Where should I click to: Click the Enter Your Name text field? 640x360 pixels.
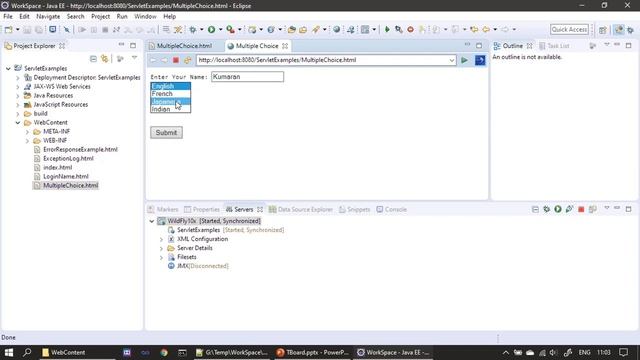coord(247,77)
